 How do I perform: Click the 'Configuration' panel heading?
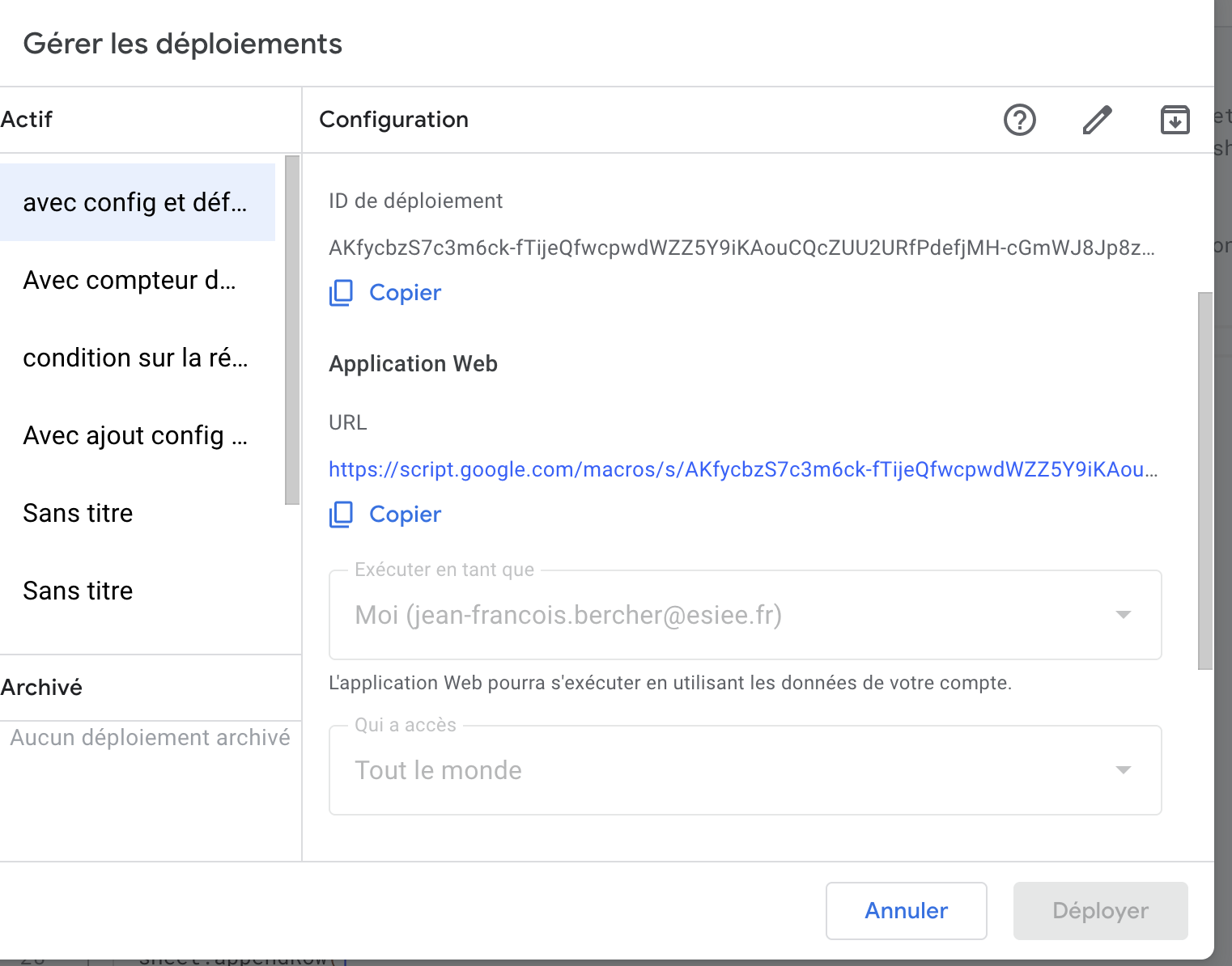(x=394, y=120)
